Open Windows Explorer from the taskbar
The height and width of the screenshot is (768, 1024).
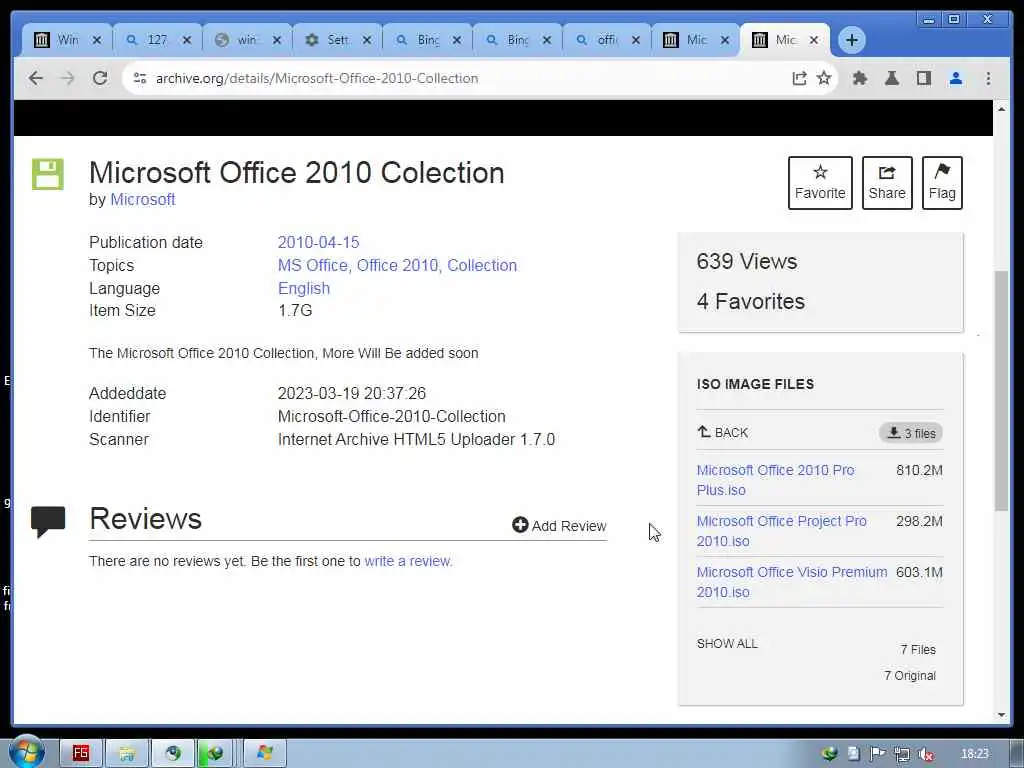click(x=127, y=753)
